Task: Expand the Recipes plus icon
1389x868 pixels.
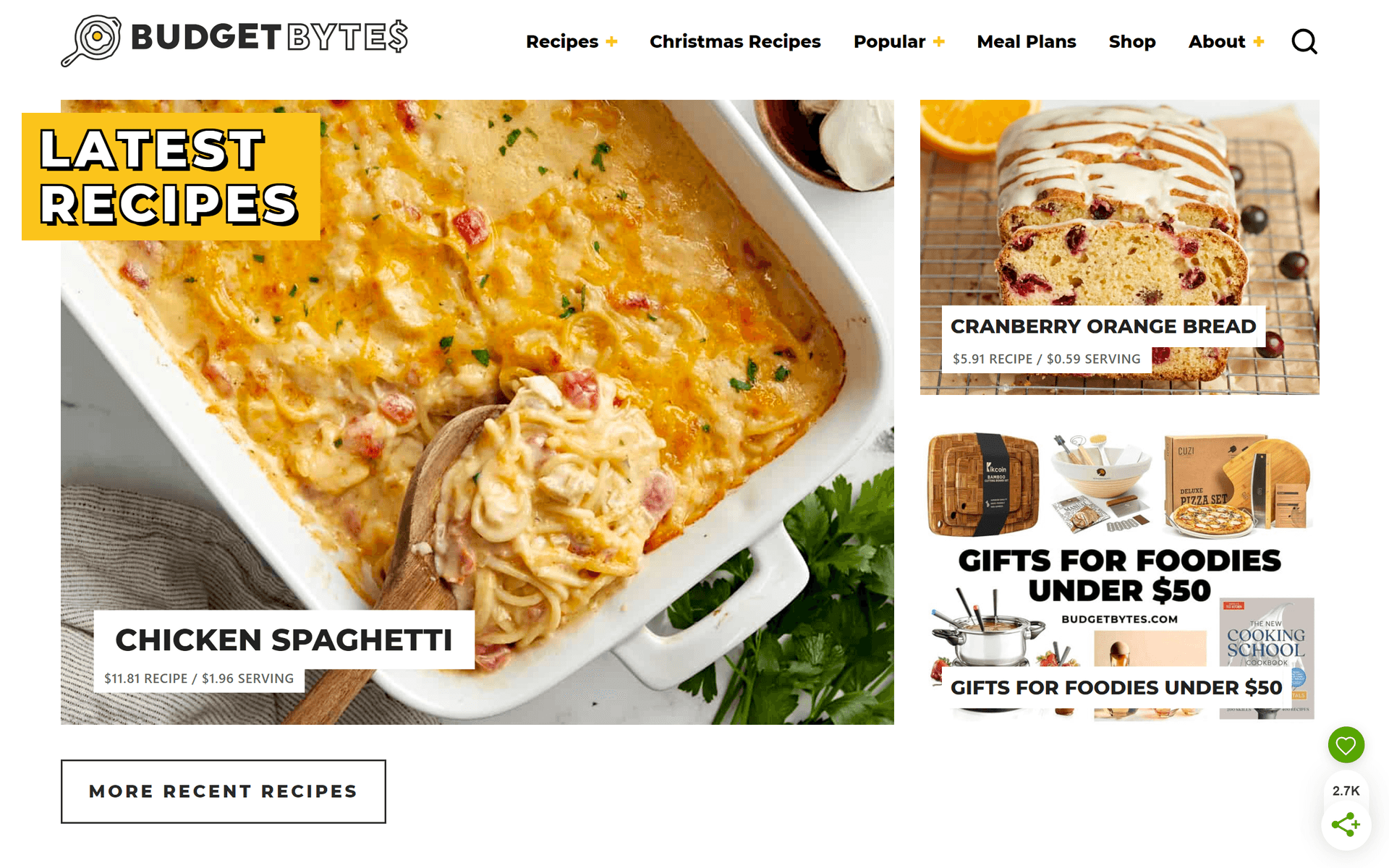Action: [611, 42]
